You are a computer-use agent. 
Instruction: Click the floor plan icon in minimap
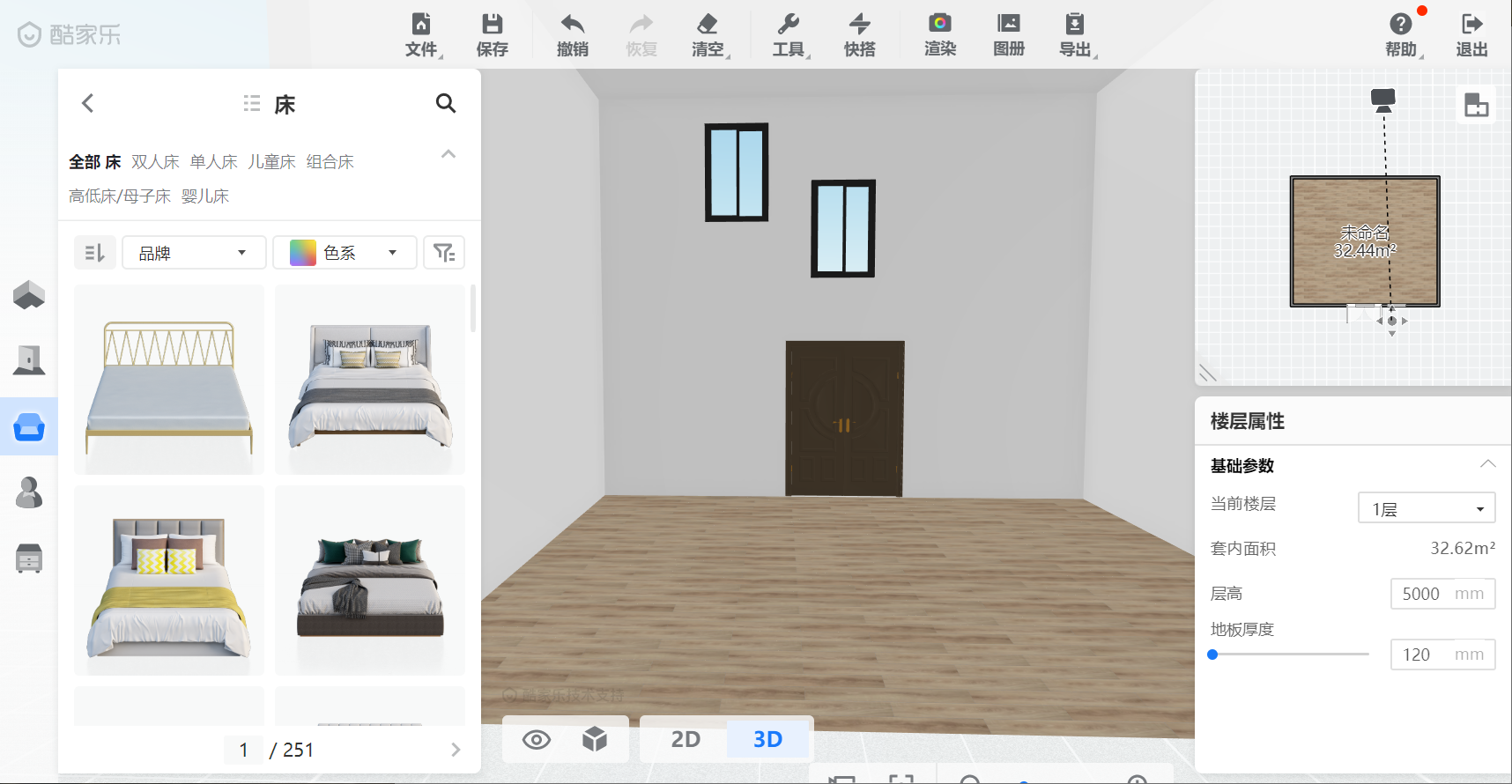point(1476,105)
